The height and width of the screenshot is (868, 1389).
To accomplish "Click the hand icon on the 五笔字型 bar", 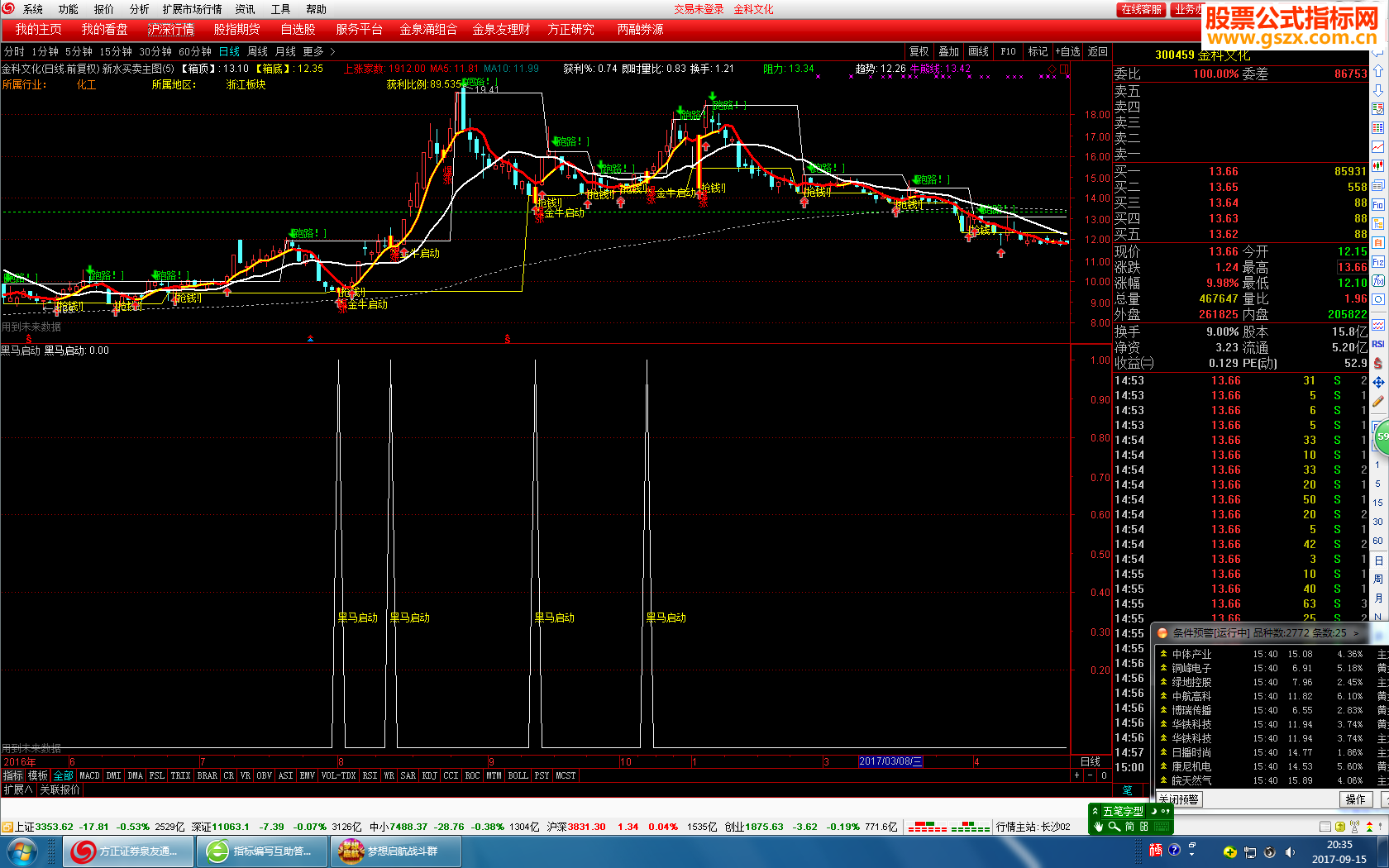I will [x=1099, y=827].
